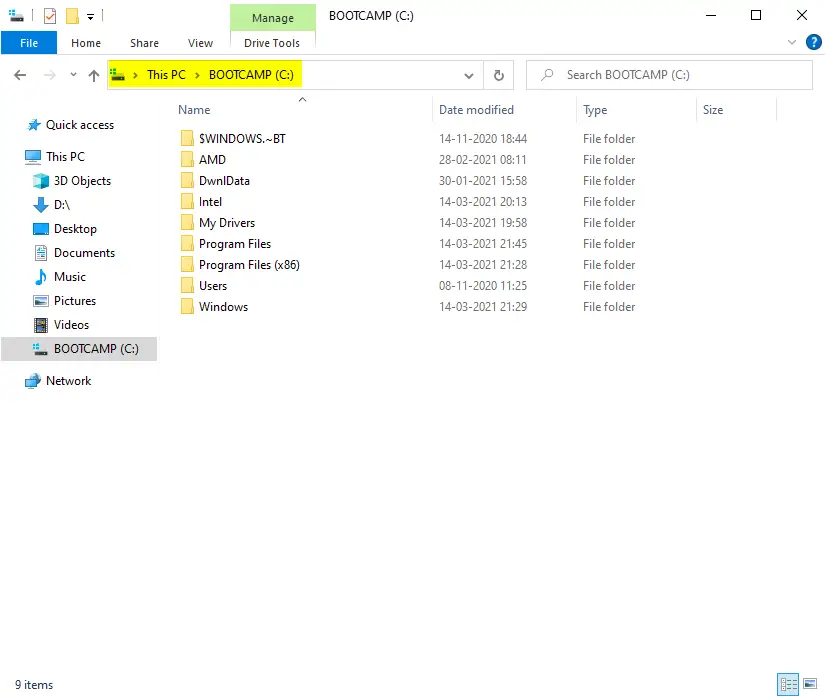Click the New folder quick access icon
826x697 pixels.
tap(72, 16)
